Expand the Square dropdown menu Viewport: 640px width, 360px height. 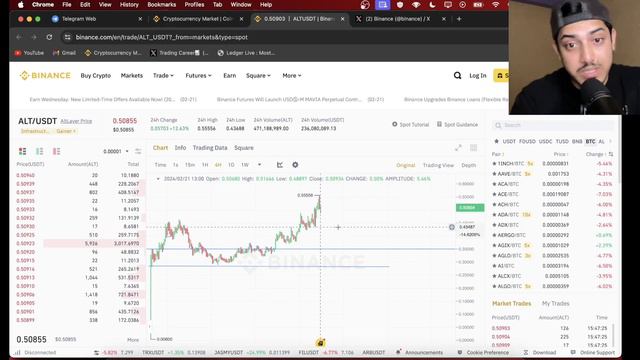point(258,76)
